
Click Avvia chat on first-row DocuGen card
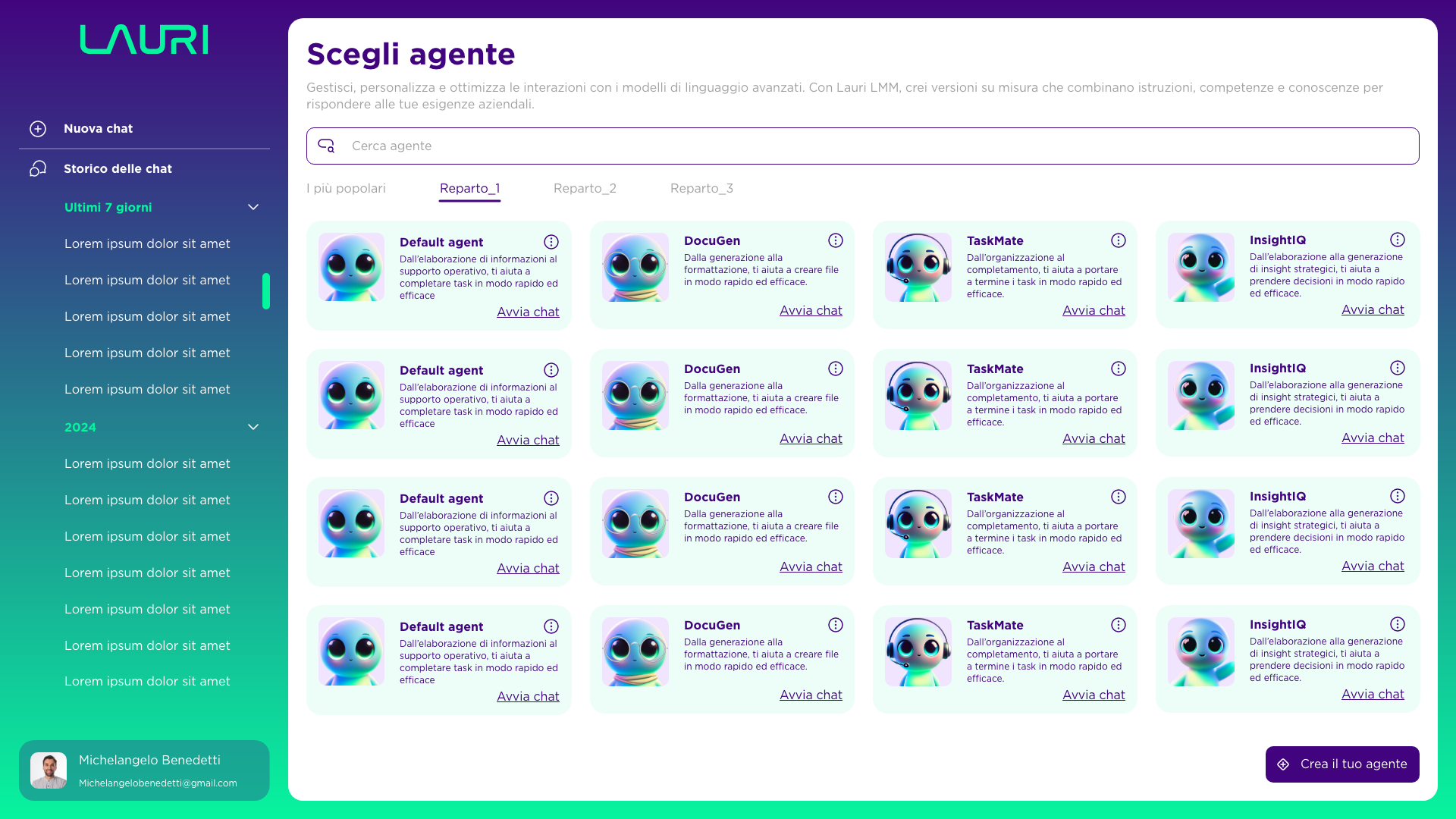811,310
